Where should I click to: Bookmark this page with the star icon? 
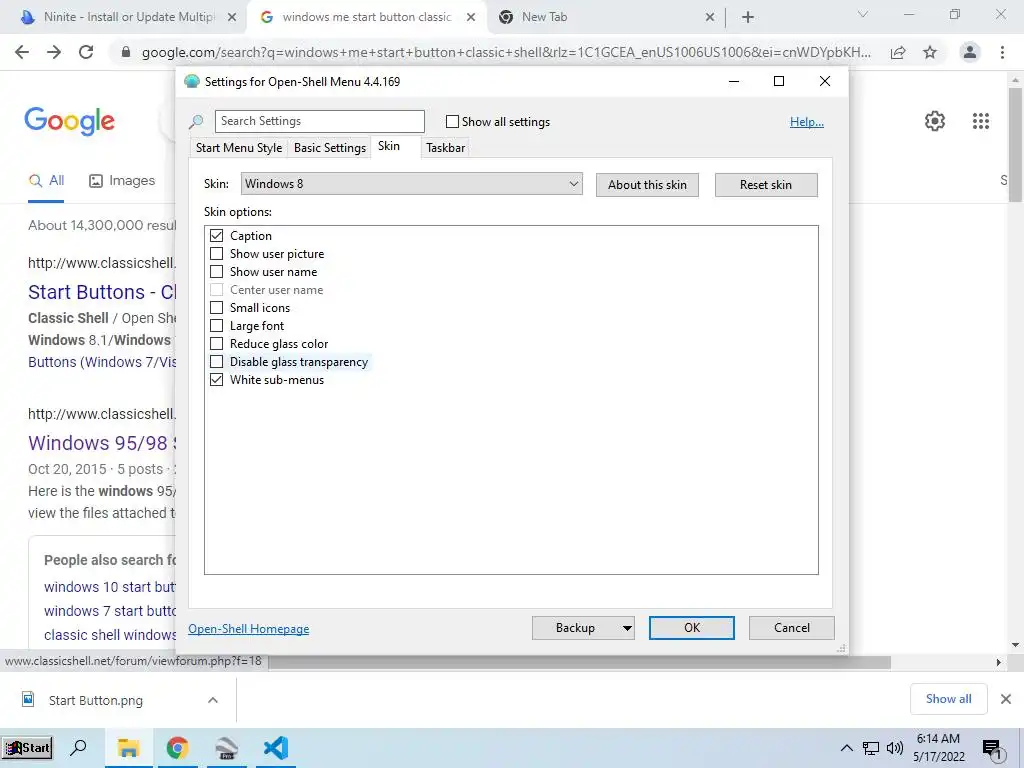click(x=930, y=52)
